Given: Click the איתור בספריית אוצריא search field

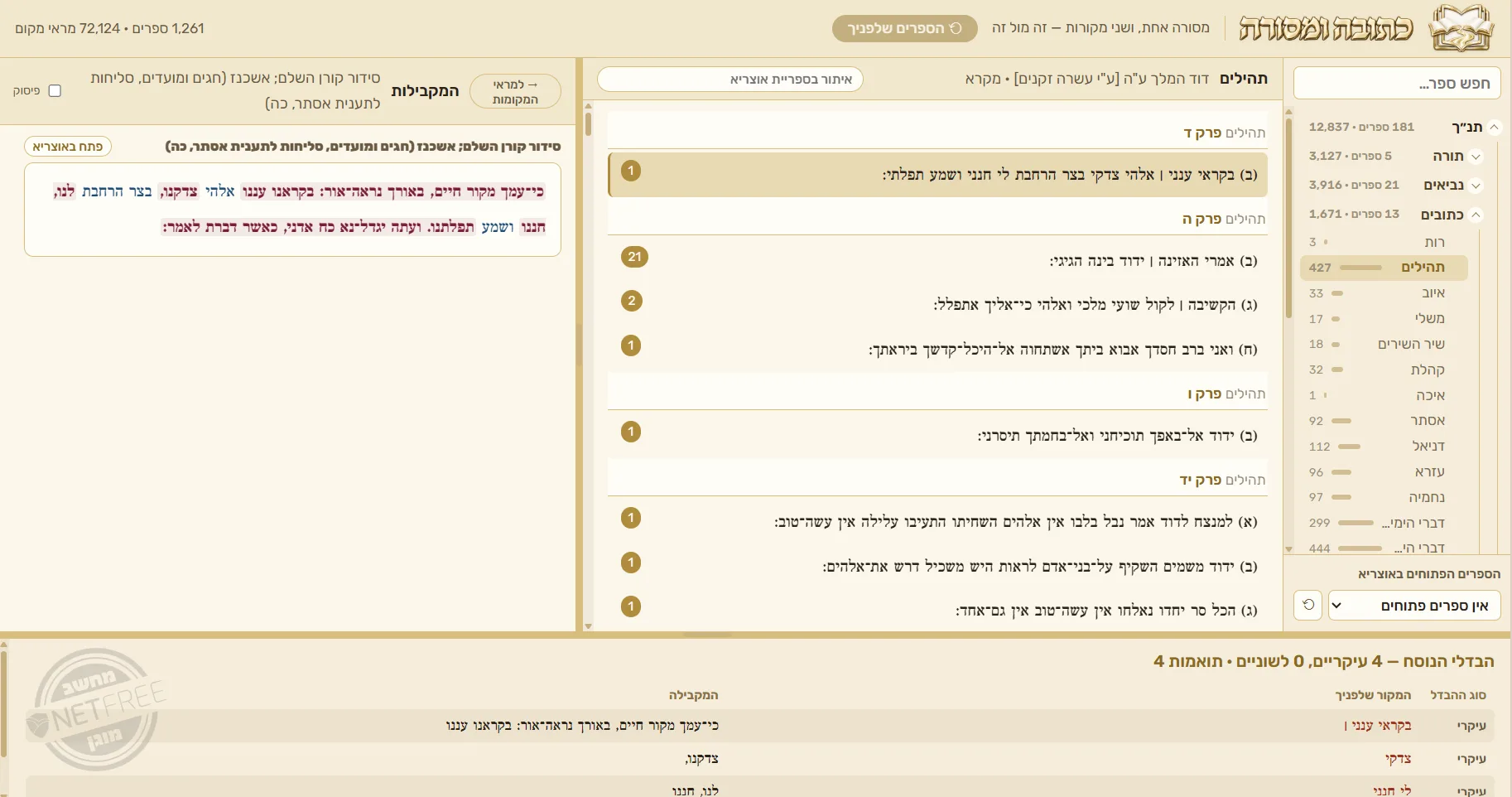Looking at the screenshot, I should 730,80.
